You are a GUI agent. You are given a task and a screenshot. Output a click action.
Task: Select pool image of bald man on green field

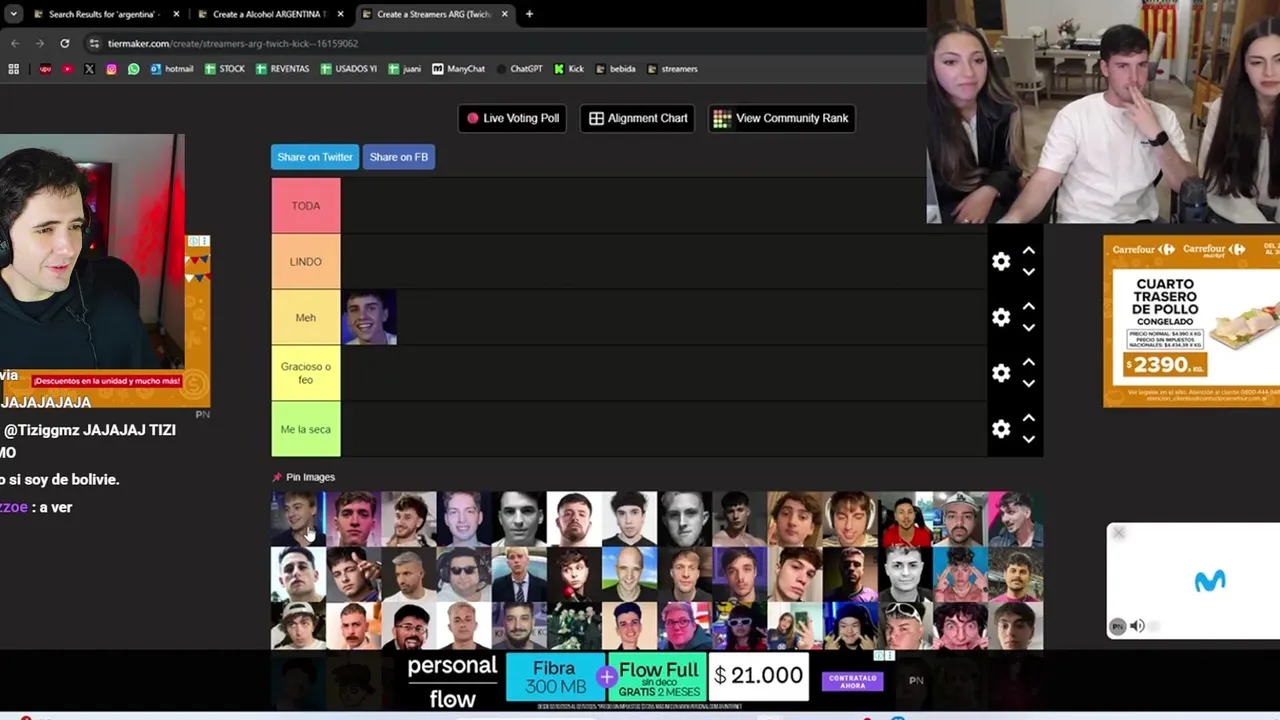click(630, 573)
